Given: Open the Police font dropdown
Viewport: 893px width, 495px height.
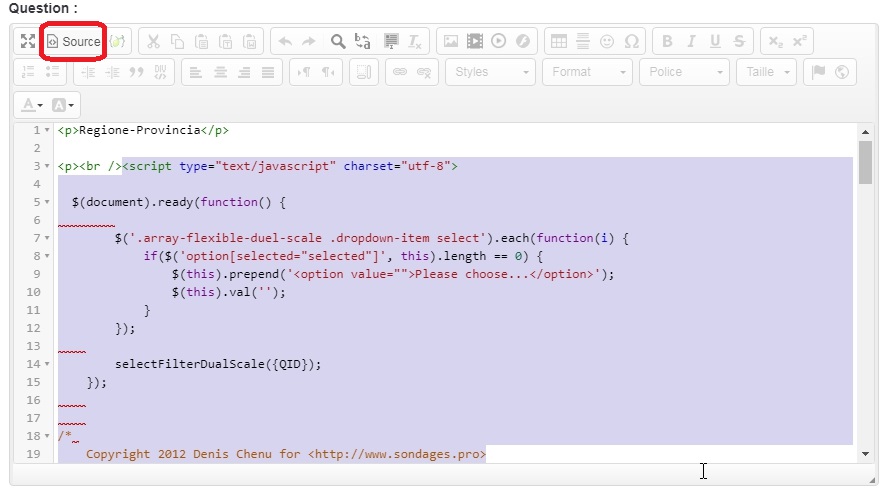Looking at the screenshot, I should tap(685, 72).
